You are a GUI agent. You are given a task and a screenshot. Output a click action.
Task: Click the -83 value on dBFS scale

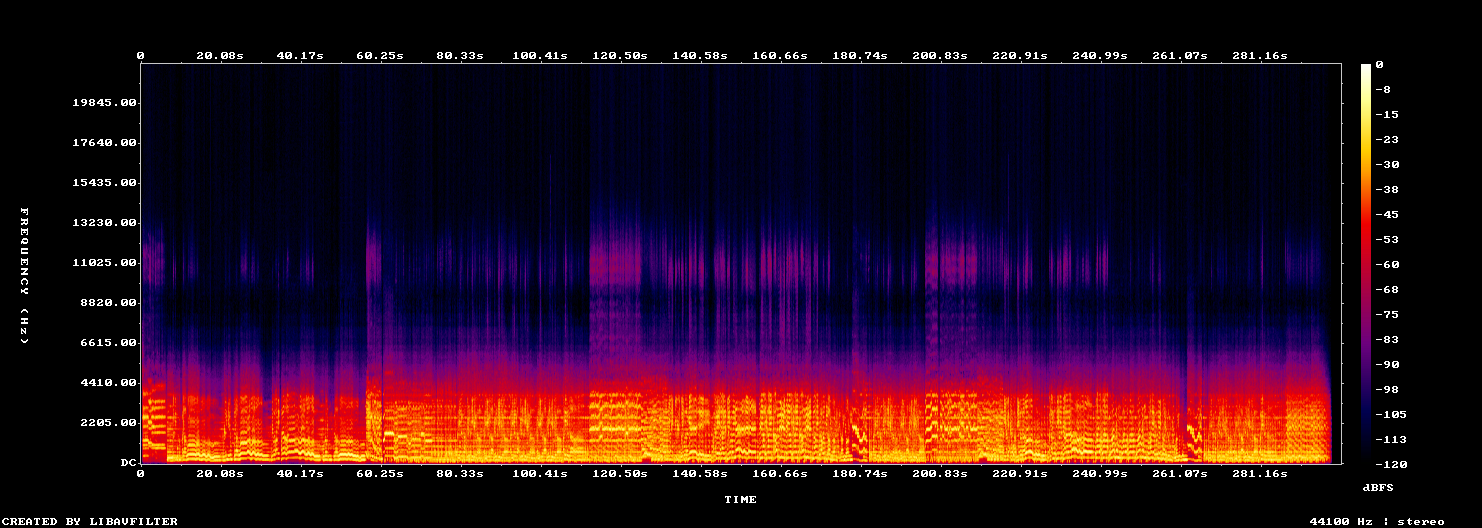click(x=1387, y=340)
